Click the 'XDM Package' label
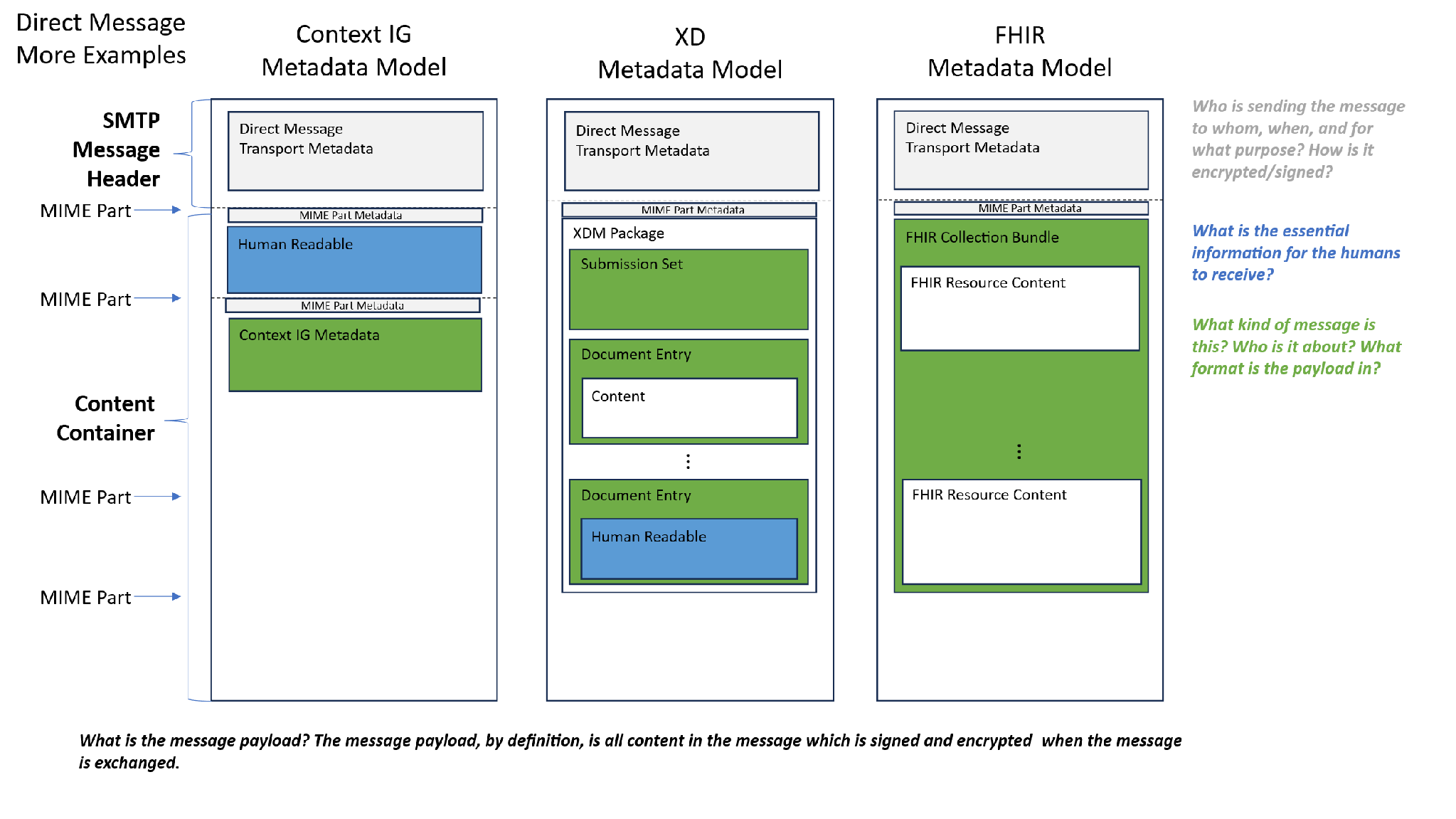This screenshot has width=1456, height=819. 618,233
